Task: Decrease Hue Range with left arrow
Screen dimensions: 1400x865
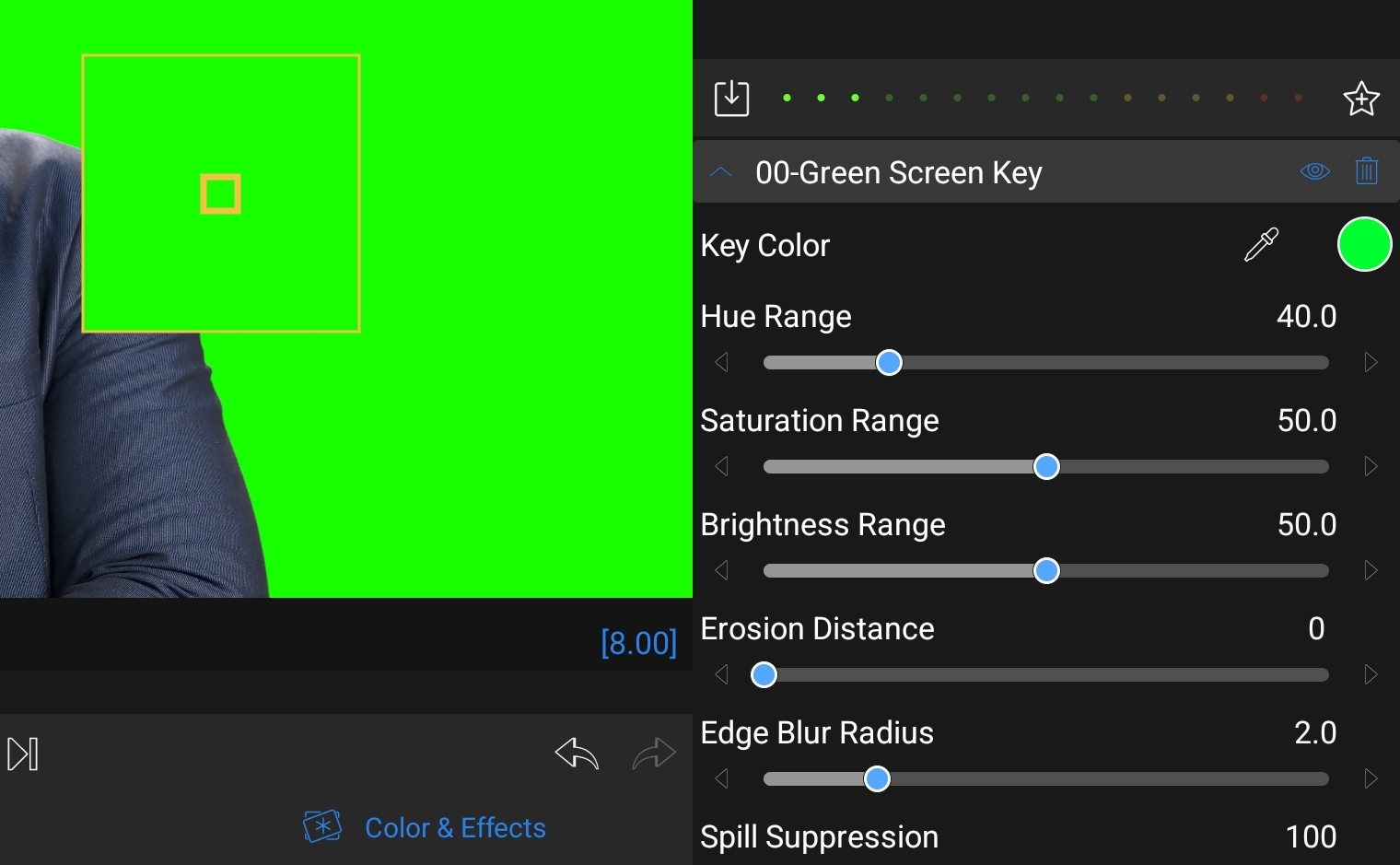Action: [x=722, y=362]
